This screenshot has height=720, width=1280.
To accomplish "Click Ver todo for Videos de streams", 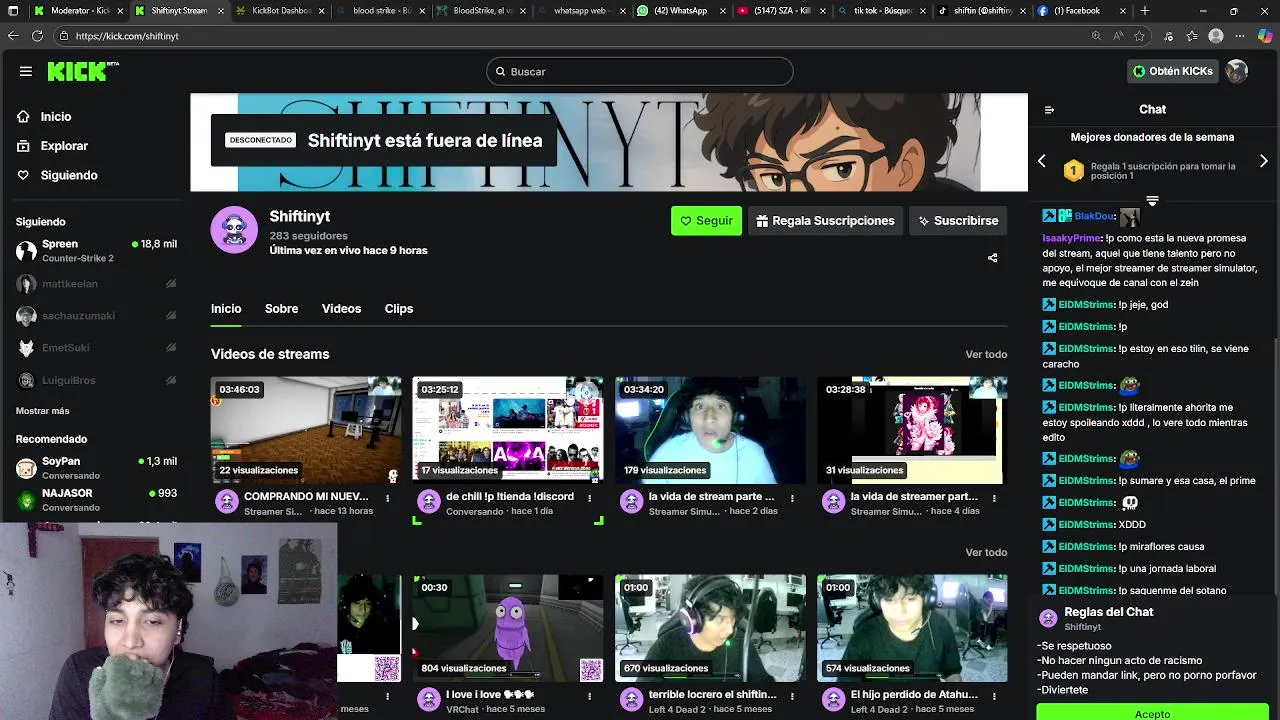I will (x=986, y=354).
